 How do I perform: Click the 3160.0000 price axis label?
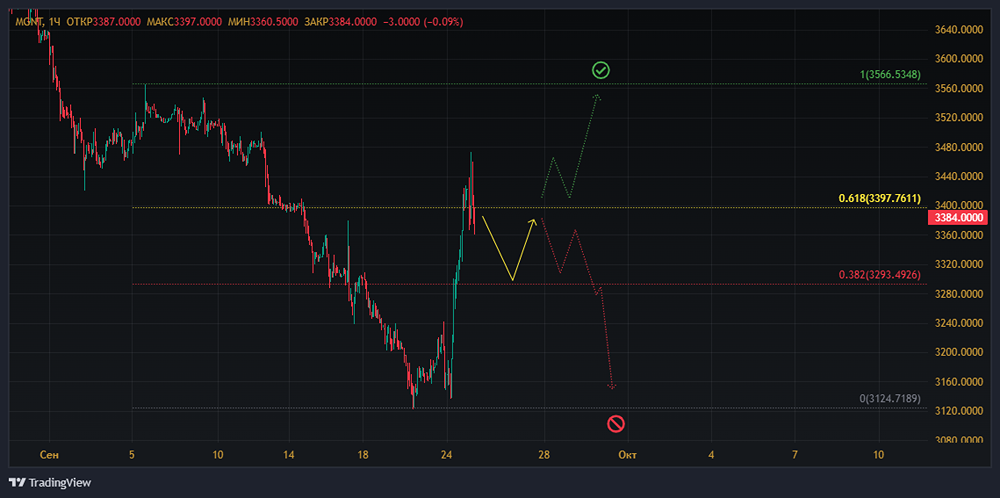[x=957, y=381]
